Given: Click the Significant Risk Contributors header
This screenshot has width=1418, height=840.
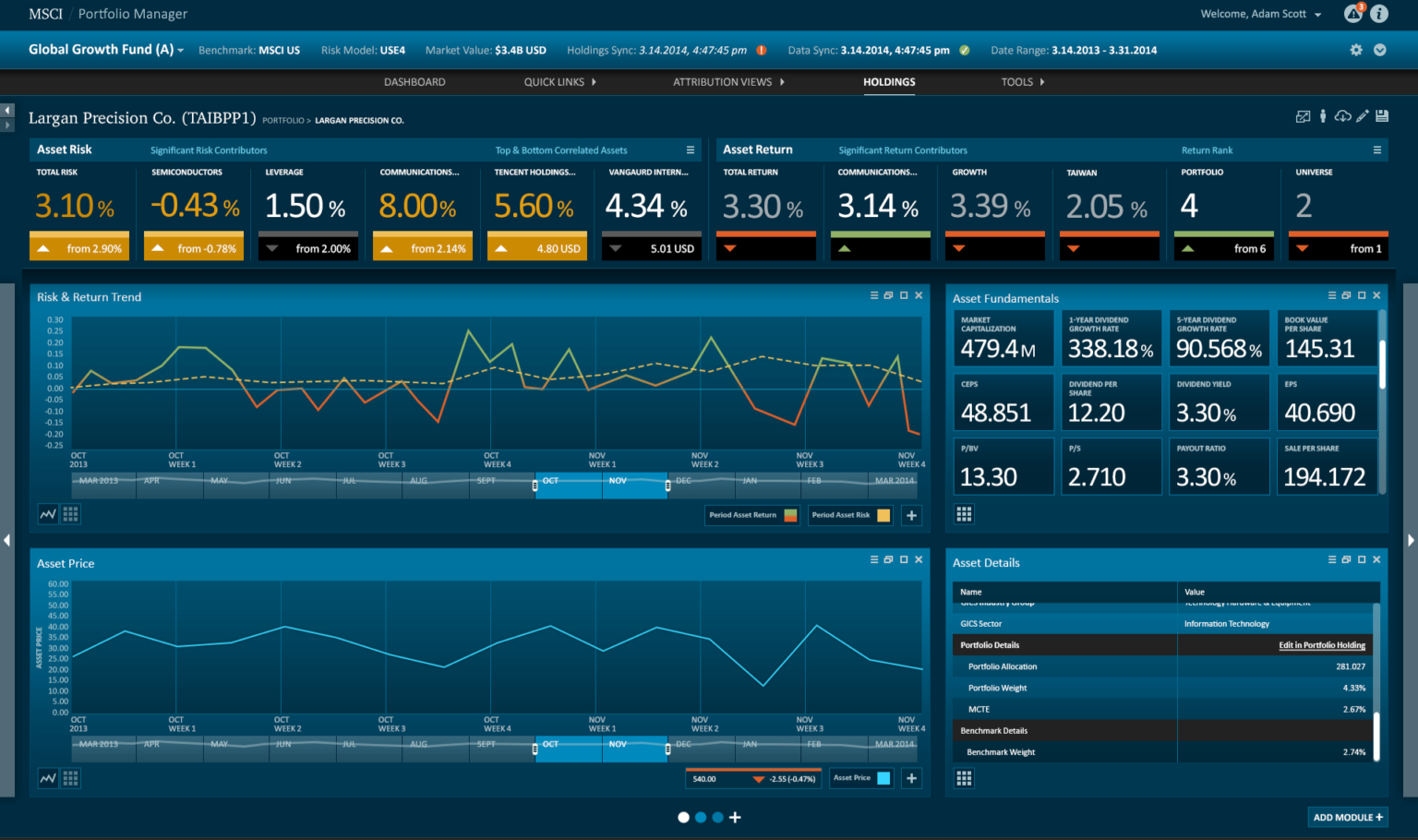Looking at the screenshot, I should pyautogui.click(x=209, y=150).
